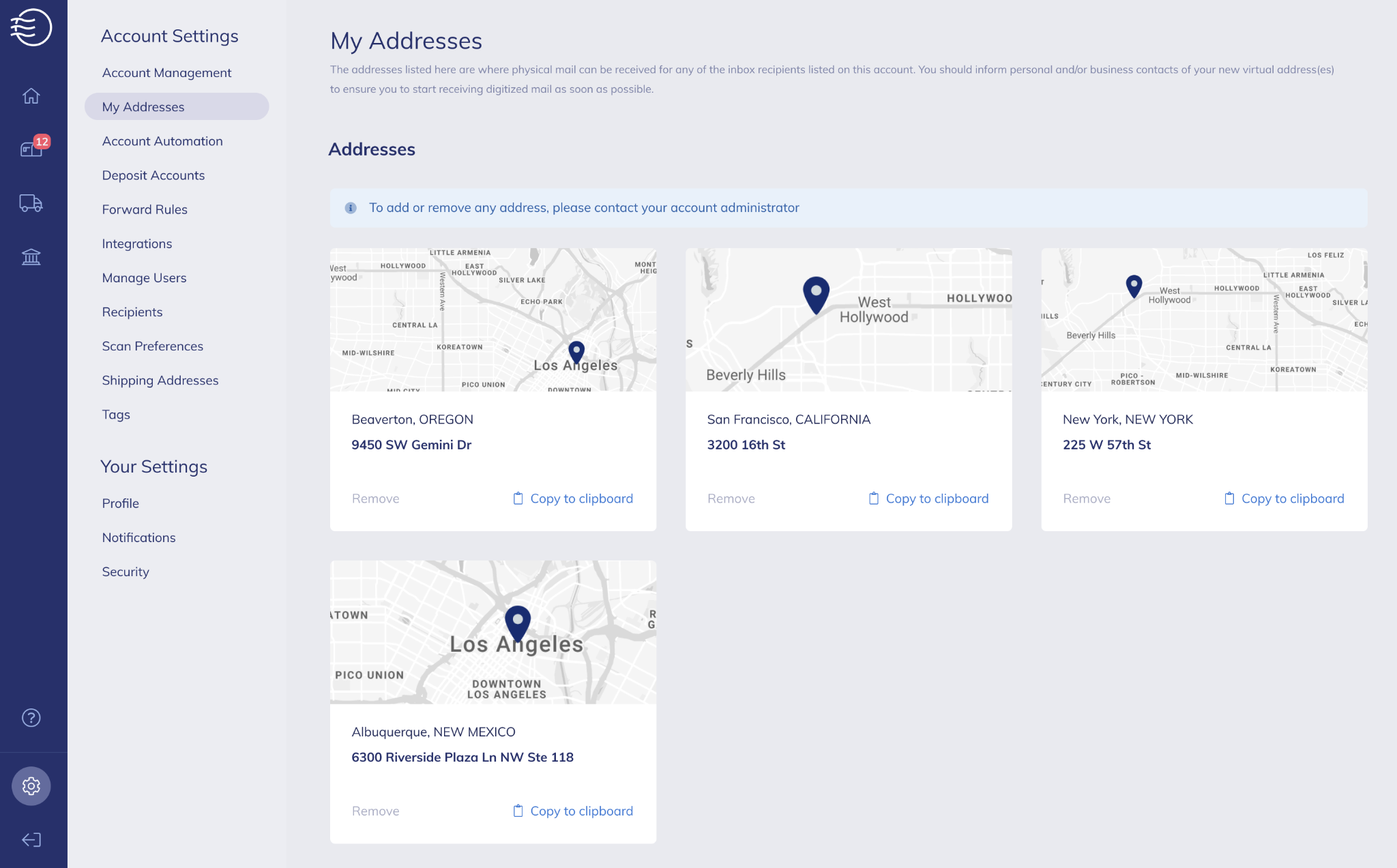Go to Scan Preferences

152,346
